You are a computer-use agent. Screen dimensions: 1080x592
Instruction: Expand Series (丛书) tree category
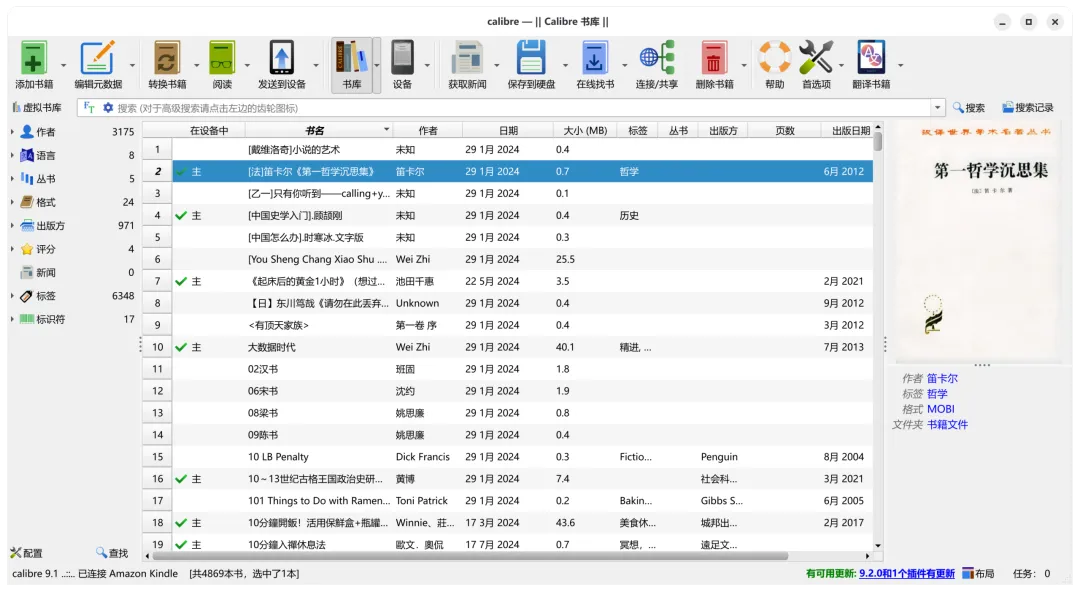coord(12,178)
